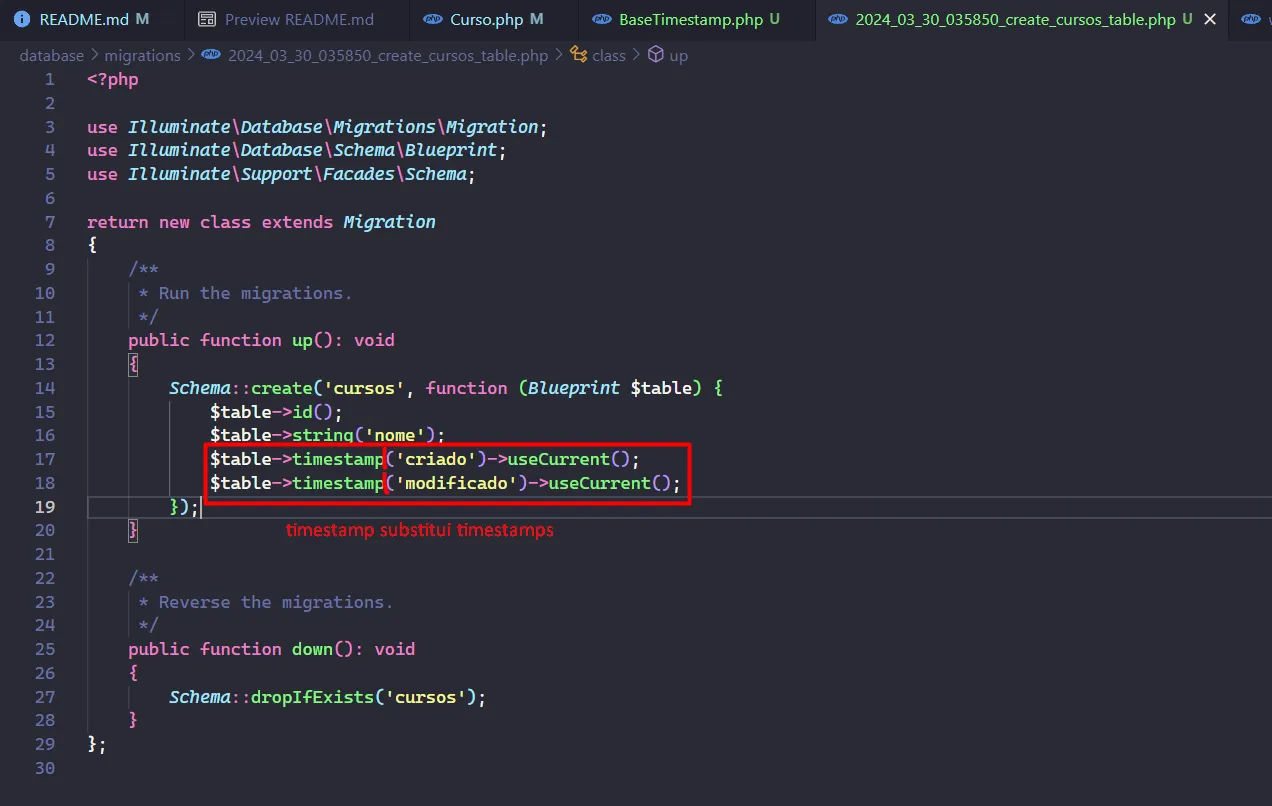The image size is (1272, 806).
Task: Click the 'useCurrent' call on line 17
Action: click(x=558, y=459)
